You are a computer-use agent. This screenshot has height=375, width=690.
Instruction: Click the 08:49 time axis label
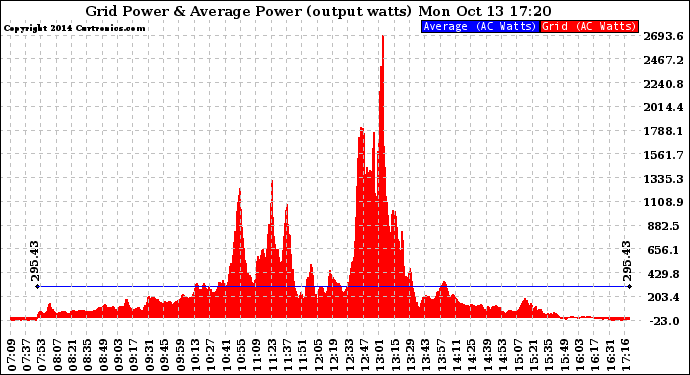103,354
